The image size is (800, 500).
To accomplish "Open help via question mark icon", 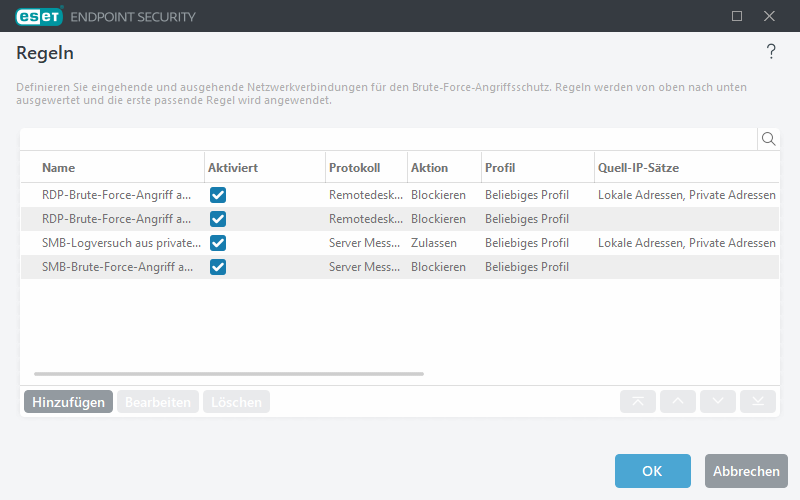I will (771, 53).
